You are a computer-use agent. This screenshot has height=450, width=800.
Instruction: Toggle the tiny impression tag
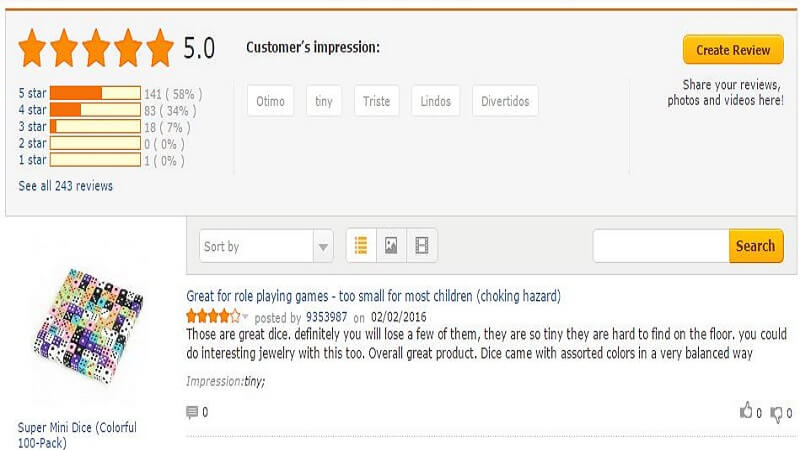pyautogui.click(x=323, y=101)
